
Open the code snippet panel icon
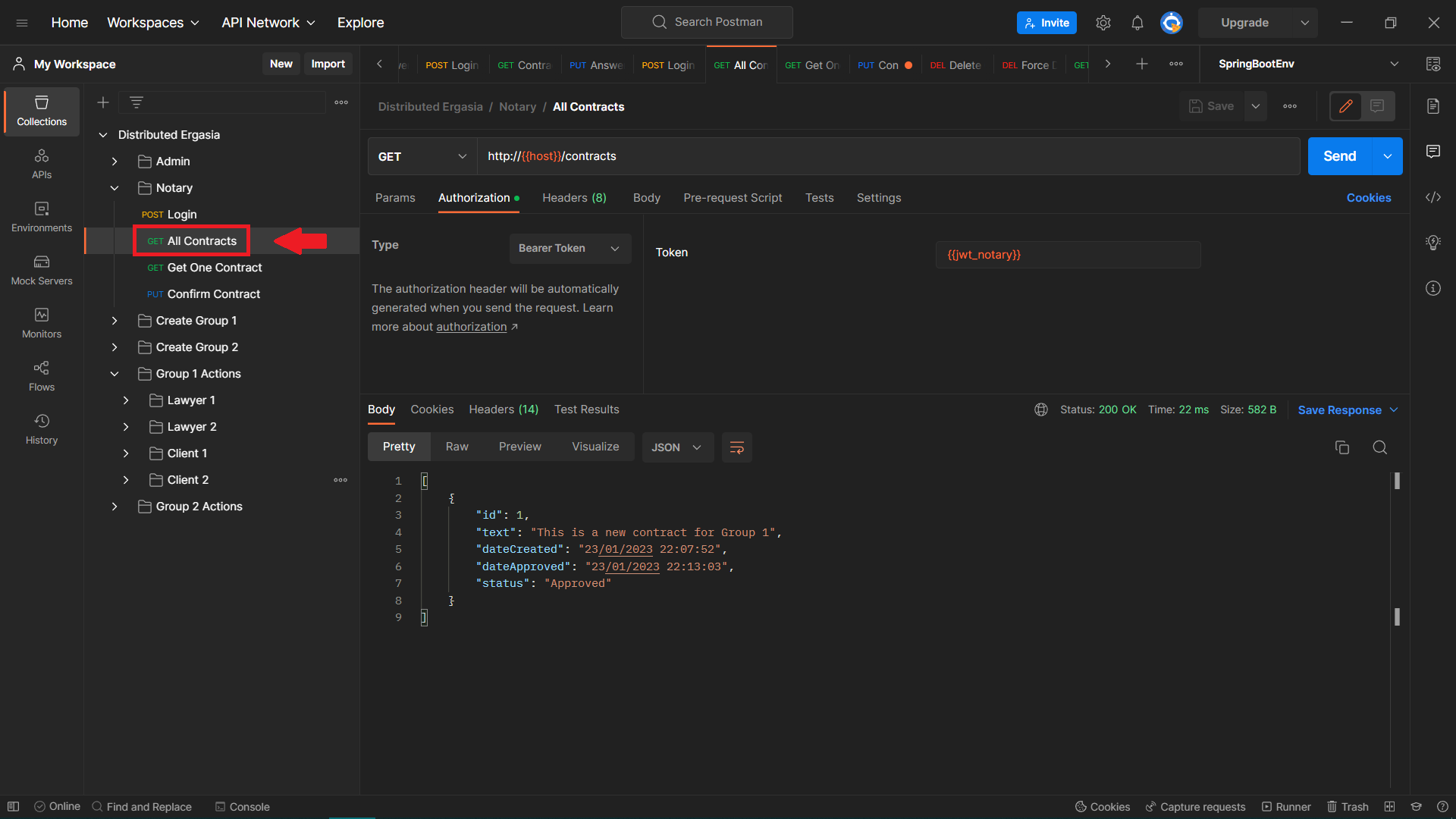(x=1433, y=197)
